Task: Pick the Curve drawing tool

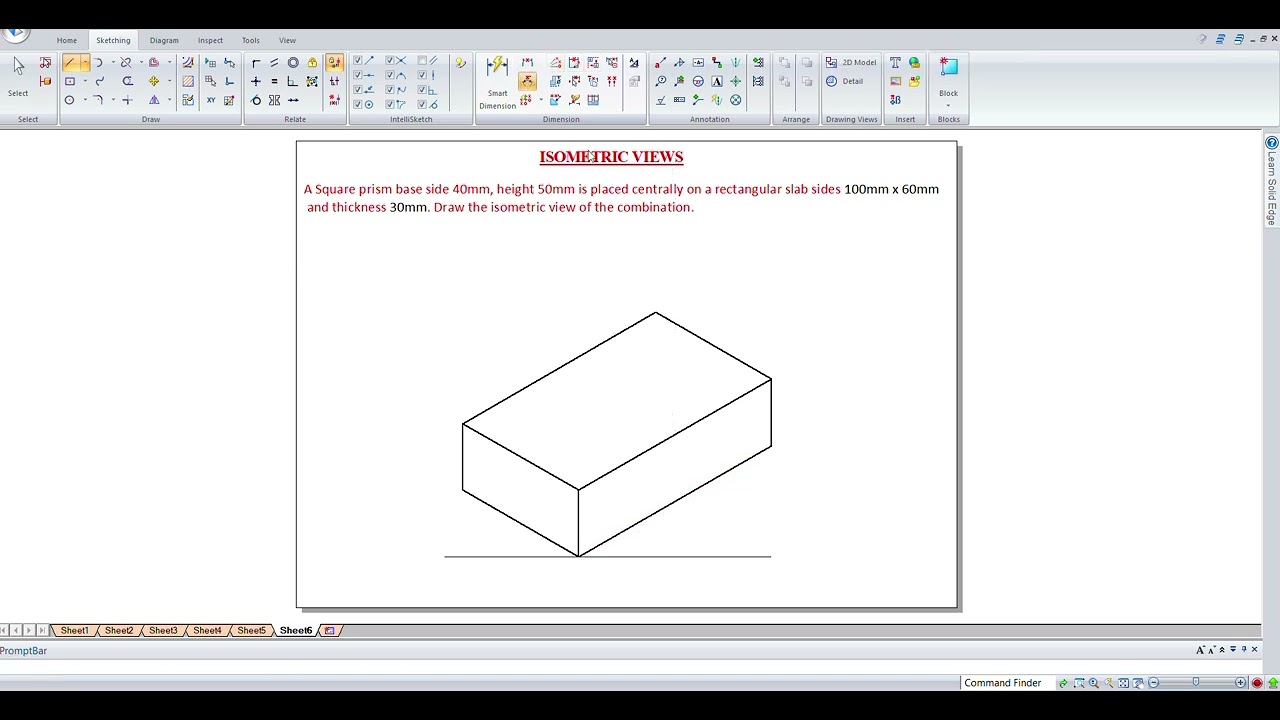Action: (x=99, y=81)
